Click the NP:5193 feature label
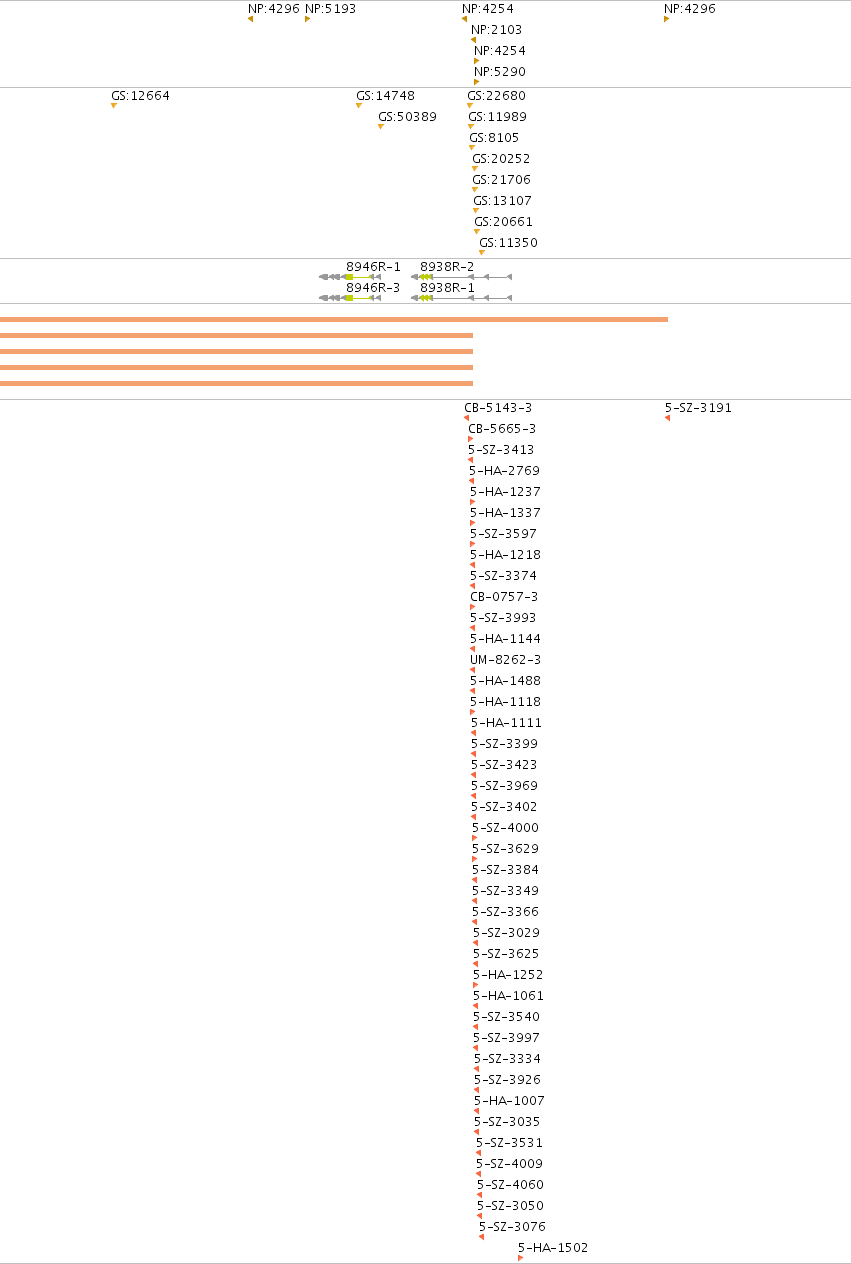 pyautogui.click(x=330, y=9)
